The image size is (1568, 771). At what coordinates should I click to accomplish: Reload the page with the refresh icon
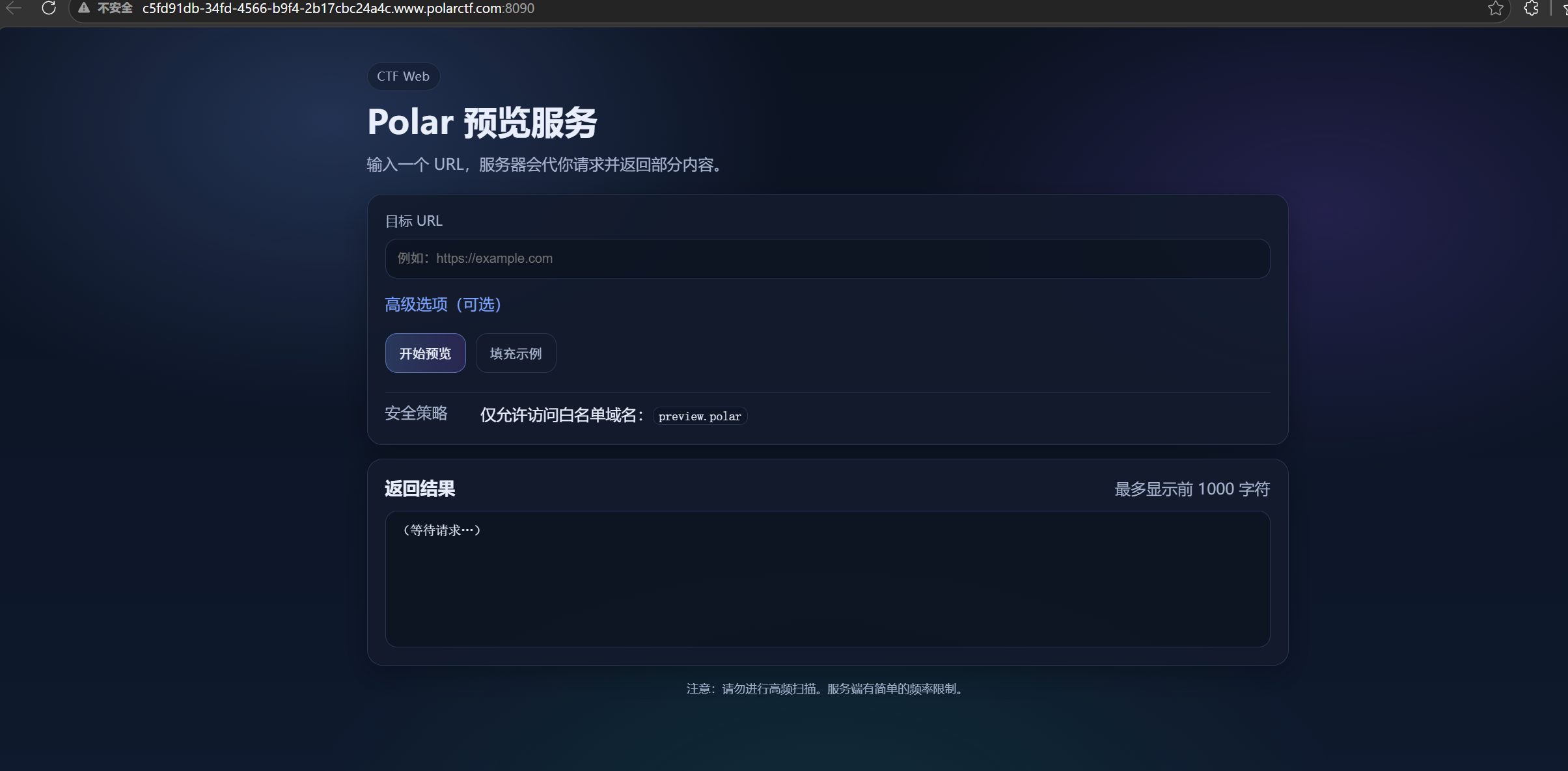point(49,8)
